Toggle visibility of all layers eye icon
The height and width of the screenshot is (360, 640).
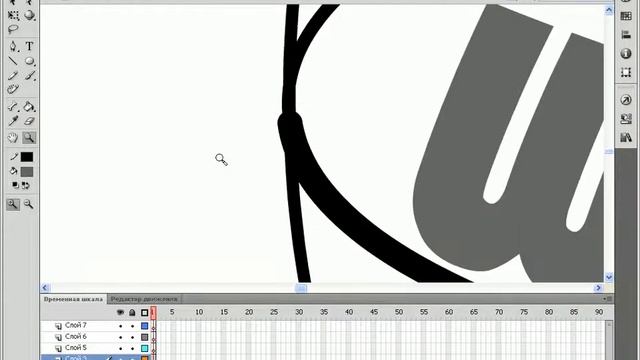[120, 313]
